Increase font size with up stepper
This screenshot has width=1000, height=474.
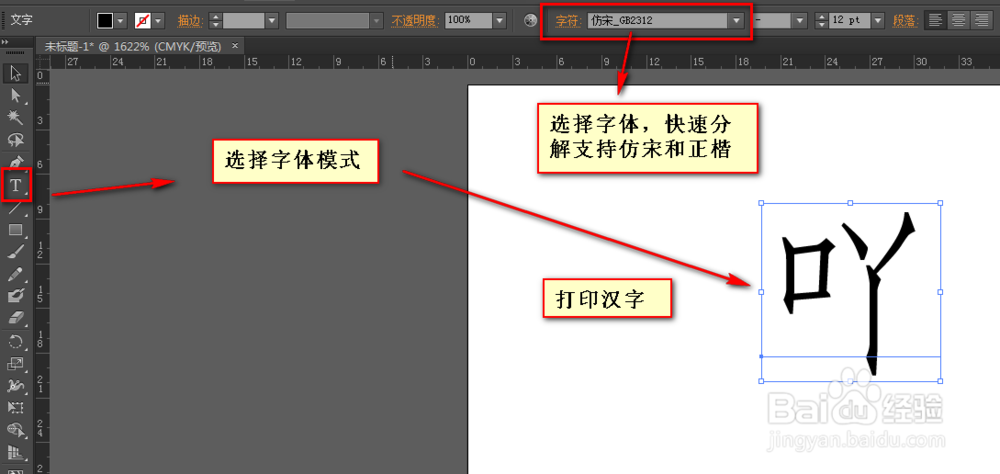click(822, 17)
